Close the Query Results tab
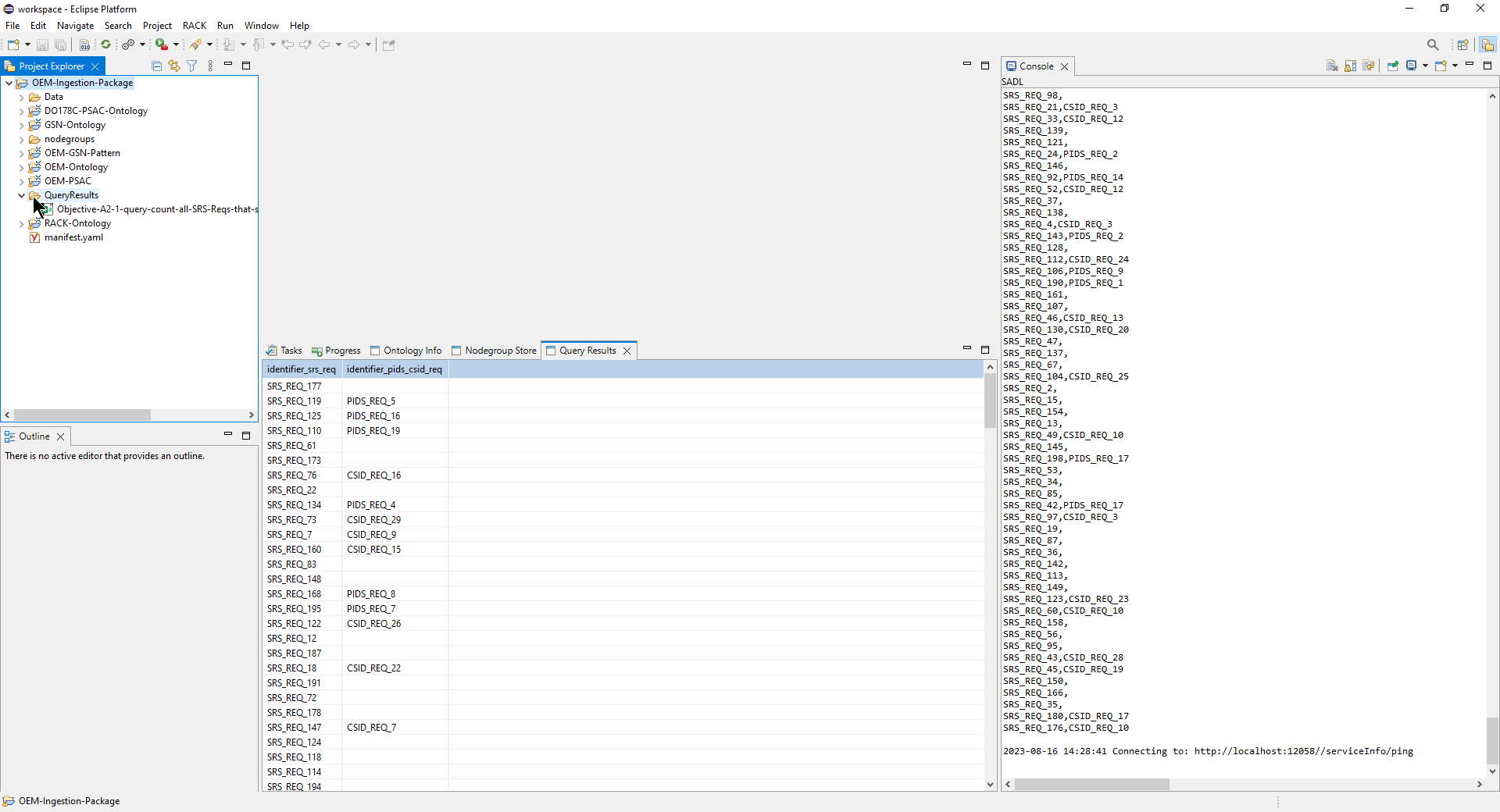 tap(627, 351)
